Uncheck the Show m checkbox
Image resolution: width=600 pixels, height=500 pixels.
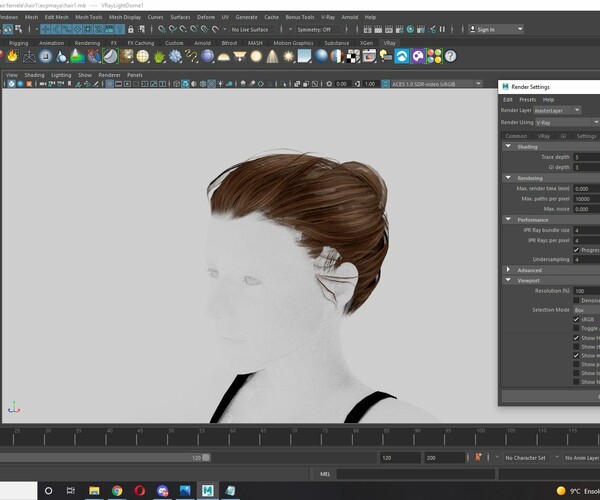coord(576,355)
